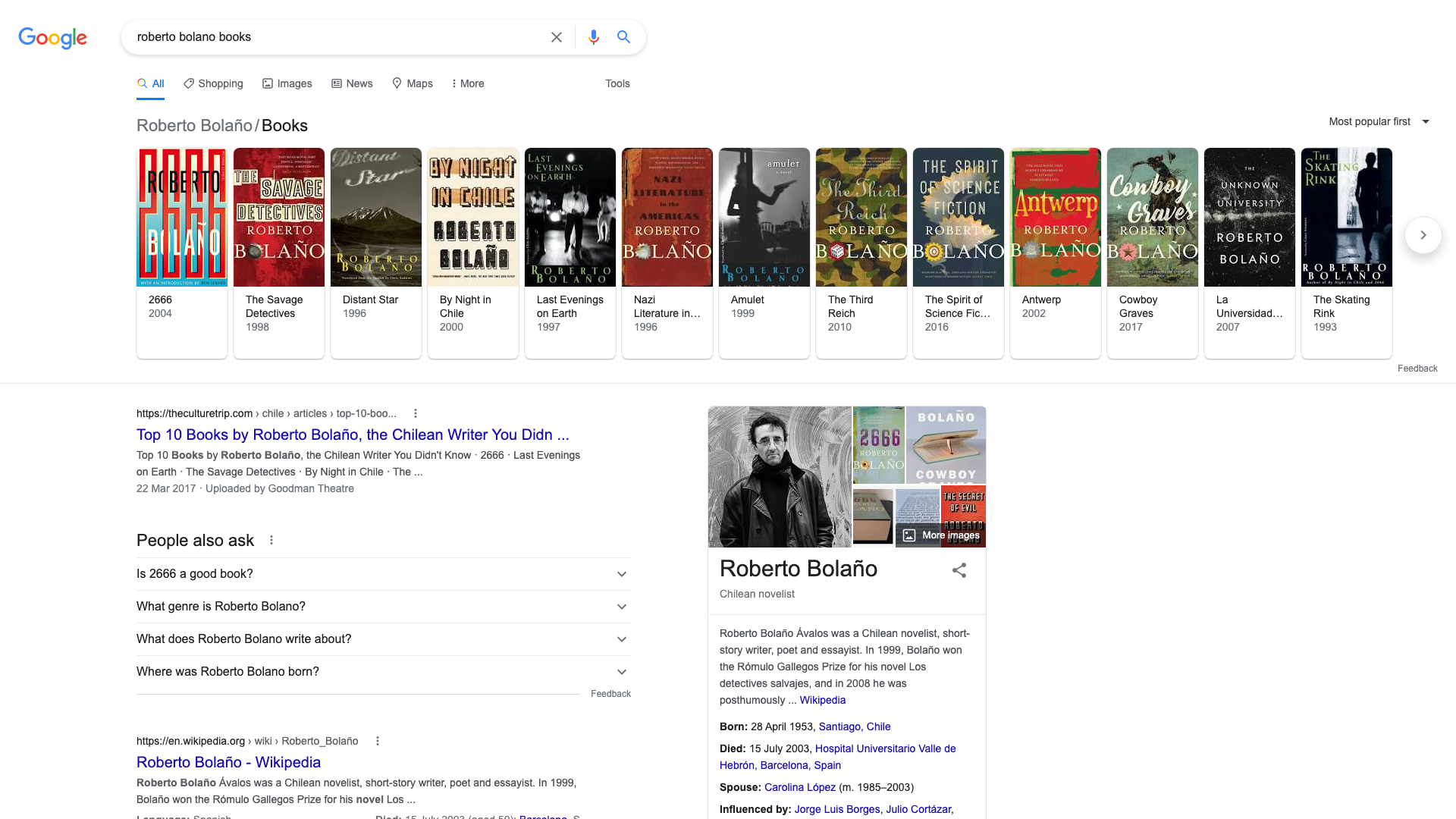Open The Third Reich book card
Image resolution: width=1456 pixels, height=819 pixels.
coord(861,253)
